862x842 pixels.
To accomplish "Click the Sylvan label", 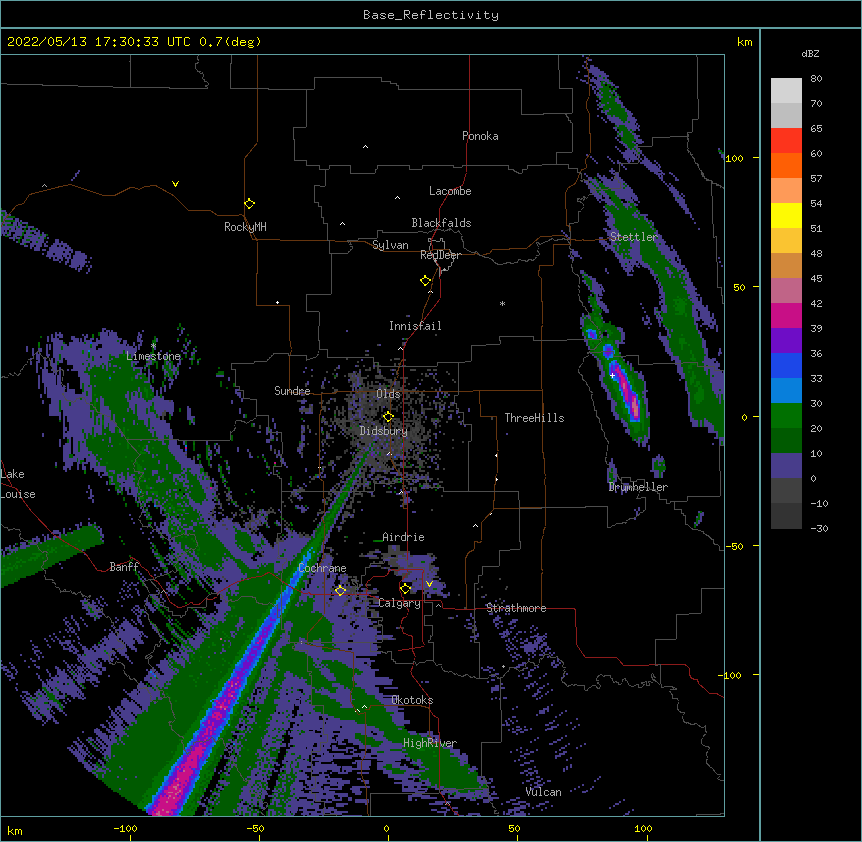I will pos(390,245).
